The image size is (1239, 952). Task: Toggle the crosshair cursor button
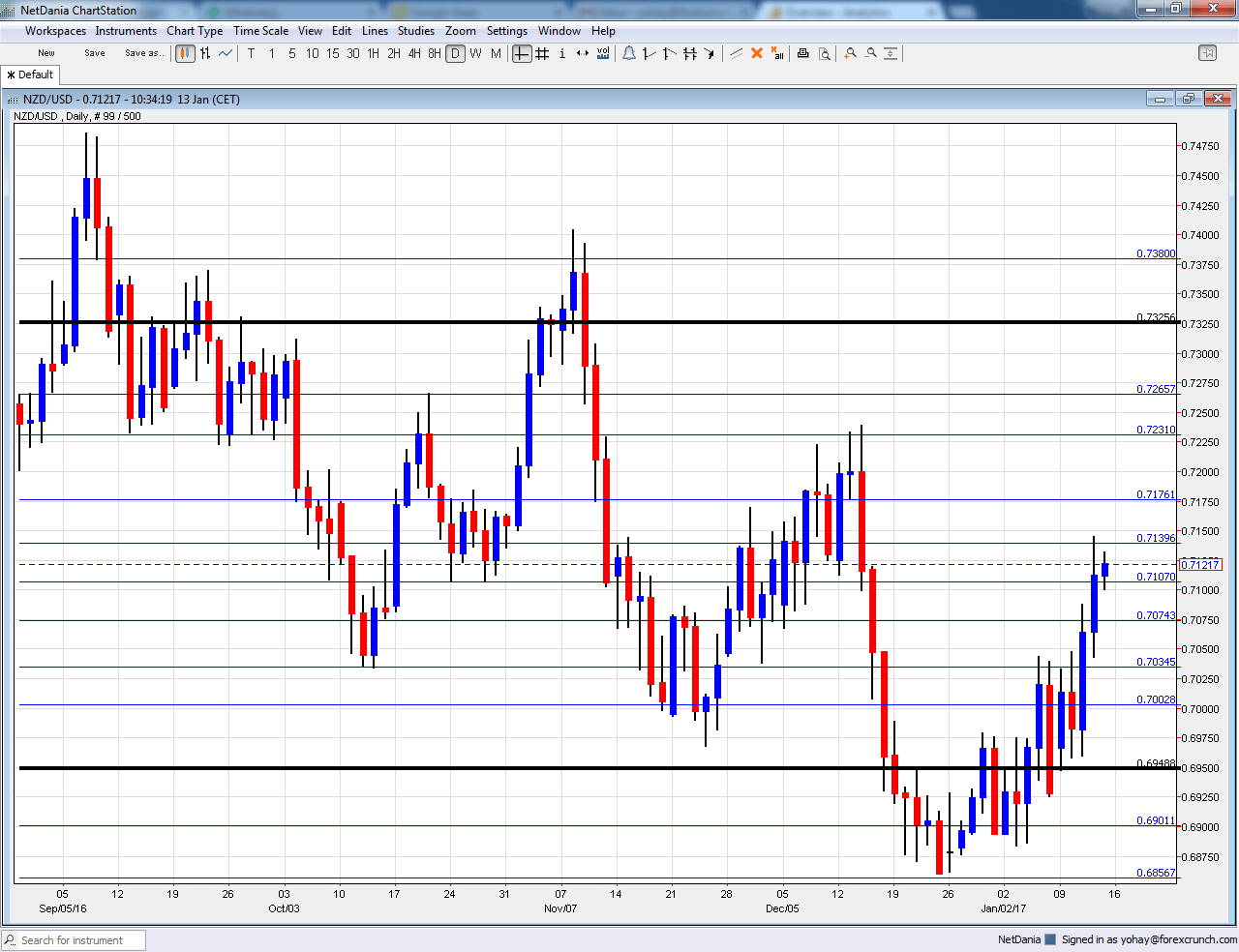click(x=522, y=54)
